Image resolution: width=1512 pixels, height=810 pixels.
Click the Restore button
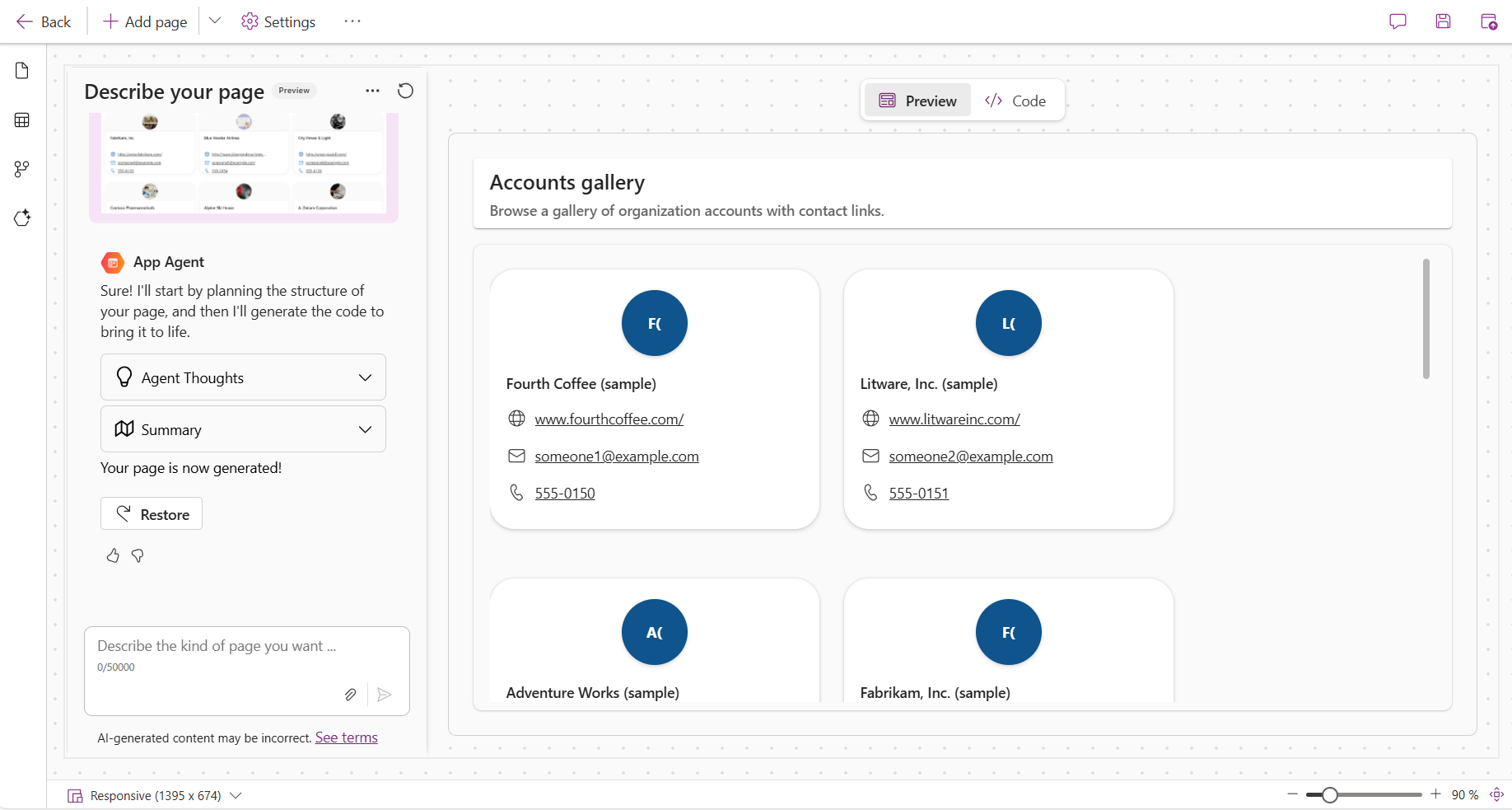pos(151,513)
